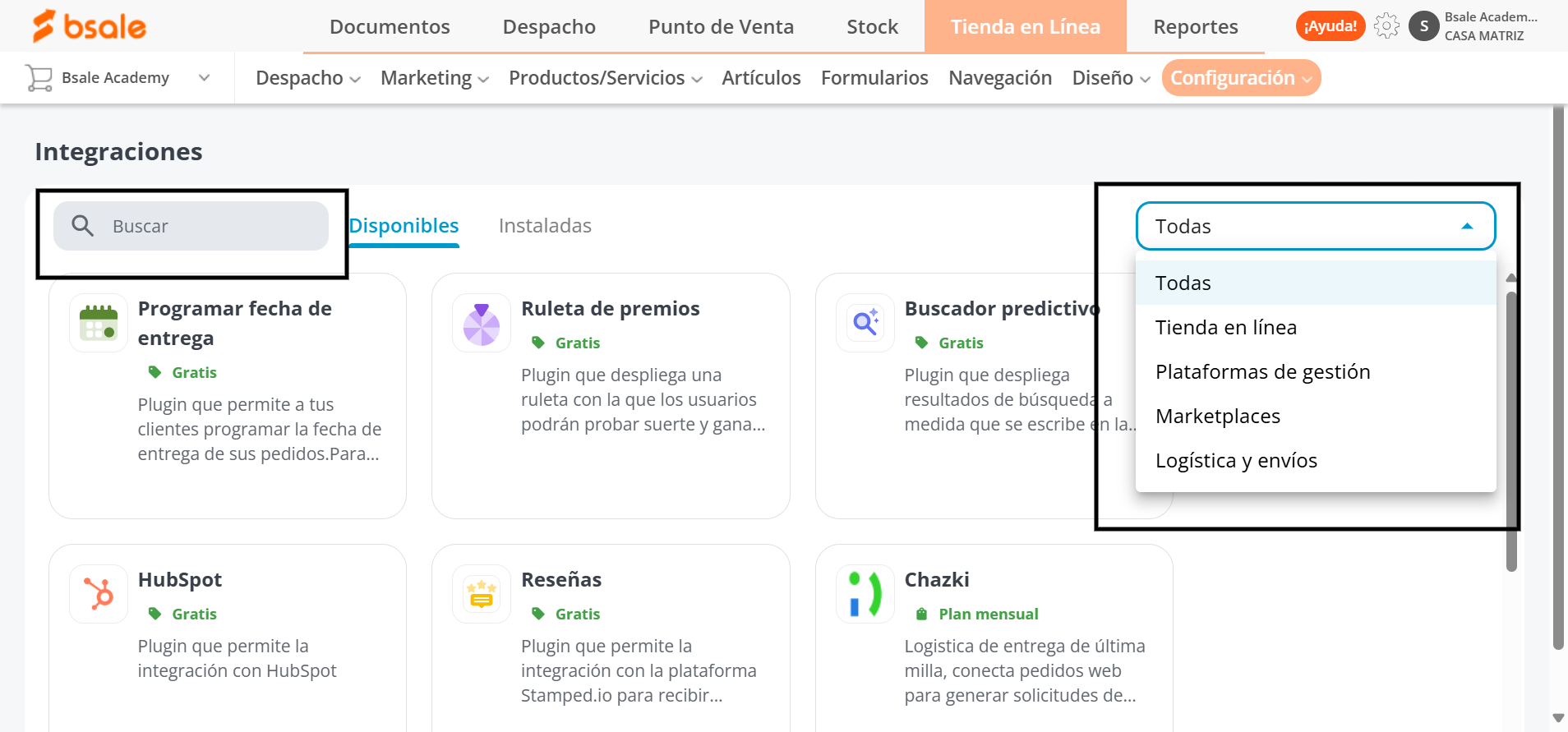Click 'Plan mensual' label on Chazki
Screen dimensions: 1568x732
coord(989,614)
